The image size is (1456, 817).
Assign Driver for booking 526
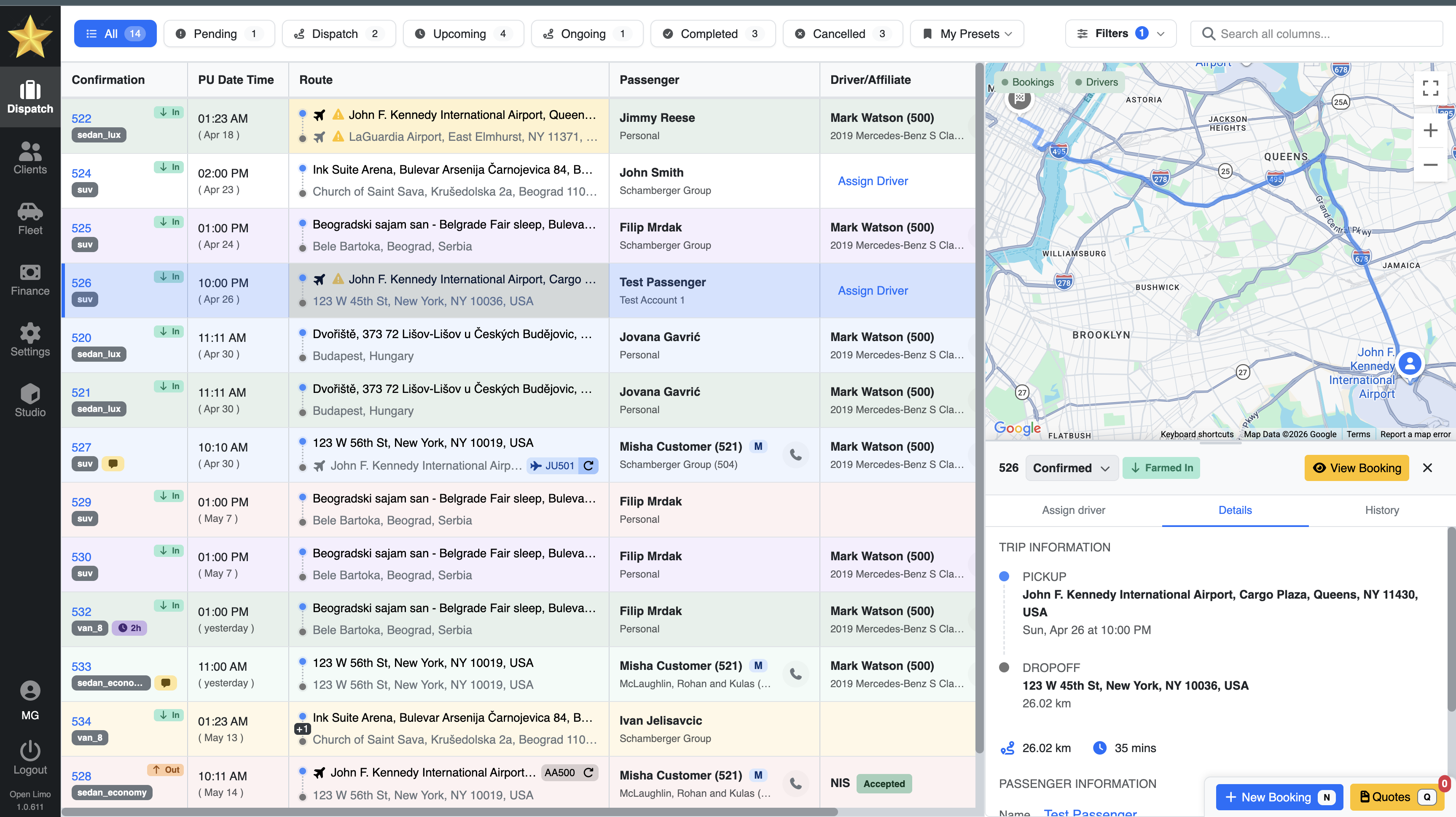coord(873,290)
